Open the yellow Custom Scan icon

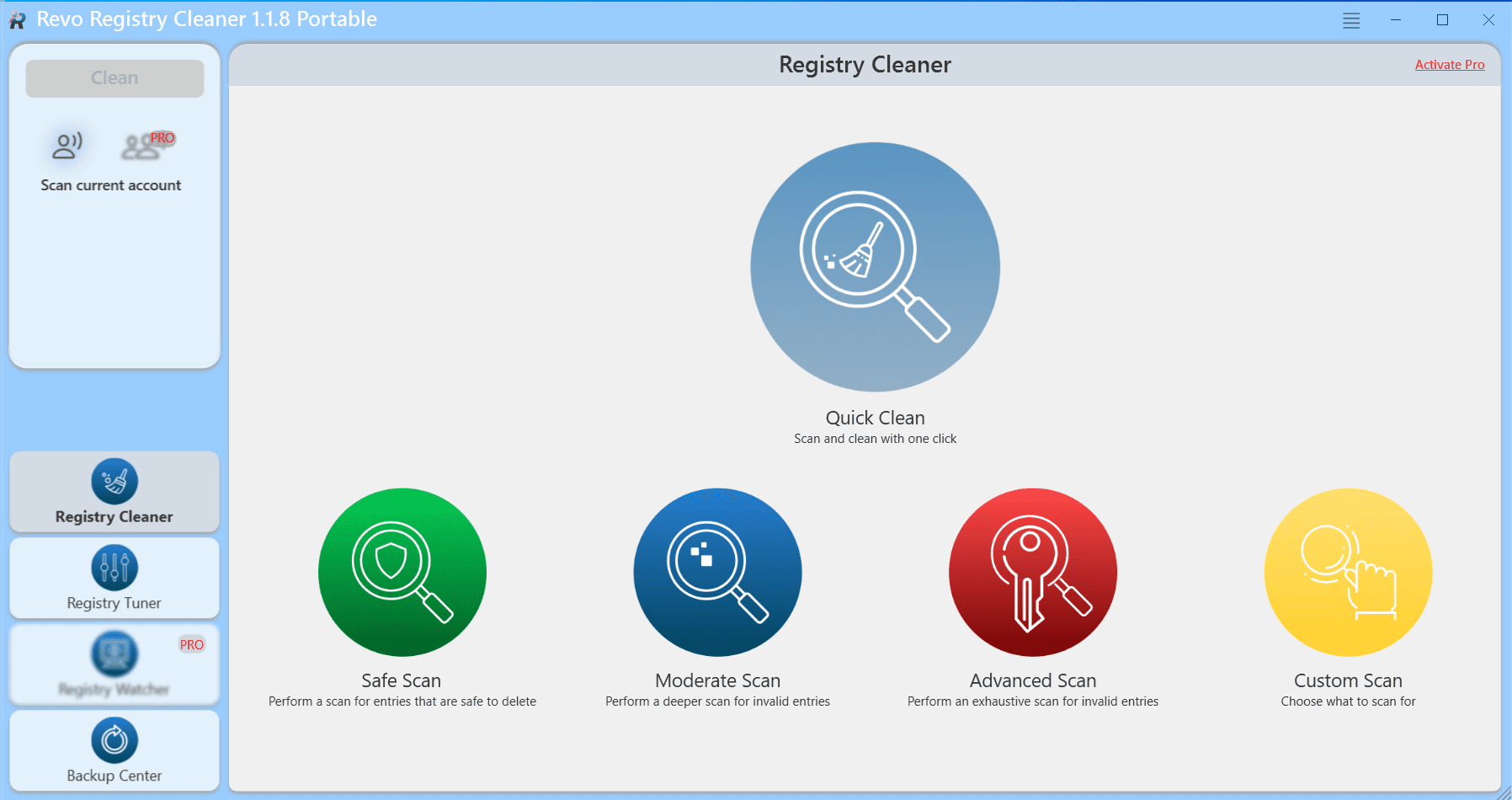(x=1348, y=573)
